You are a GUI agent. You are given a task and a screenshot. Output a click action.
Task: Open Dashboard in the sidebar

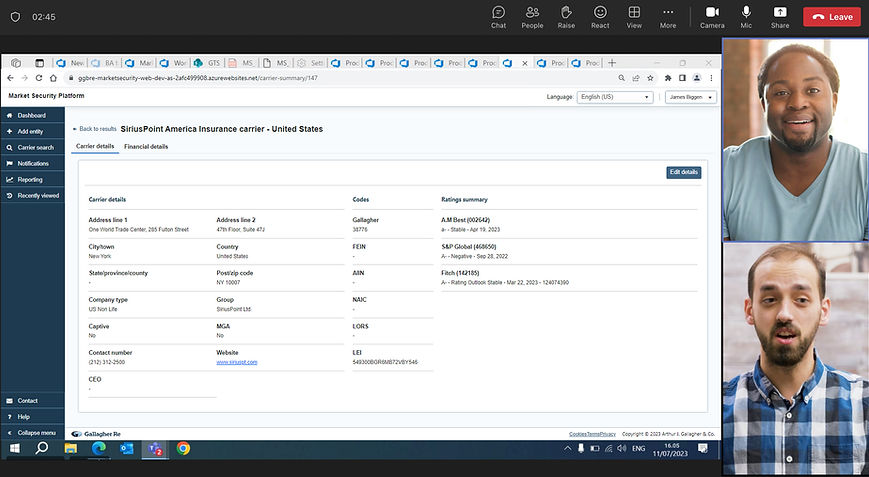click(x=32, y=115)
